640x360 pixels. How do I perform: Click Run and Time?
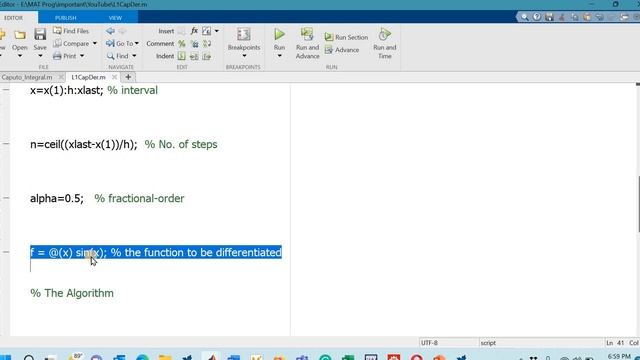[x=384, y=43]
